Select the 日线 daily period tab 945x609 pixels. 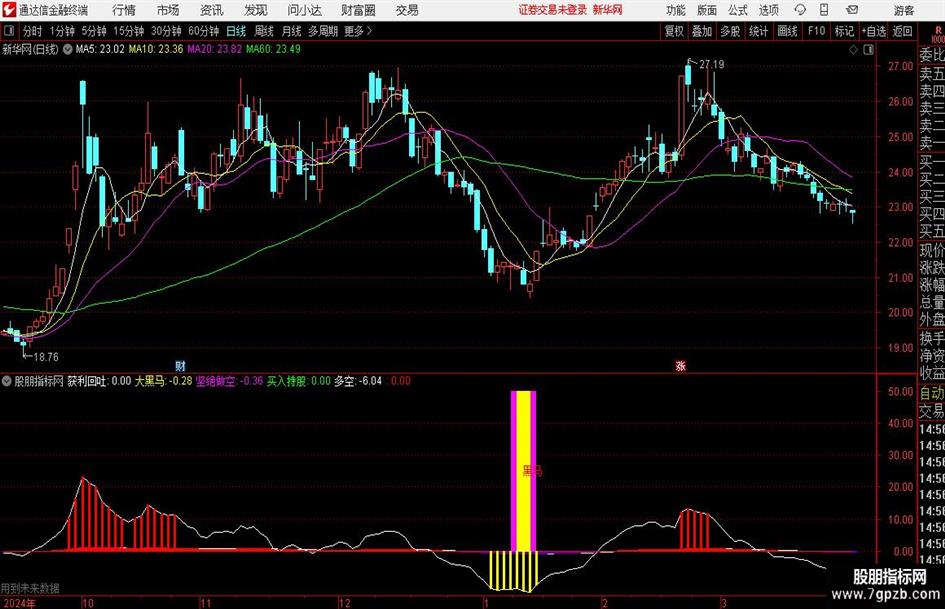[x=236, y=31]
